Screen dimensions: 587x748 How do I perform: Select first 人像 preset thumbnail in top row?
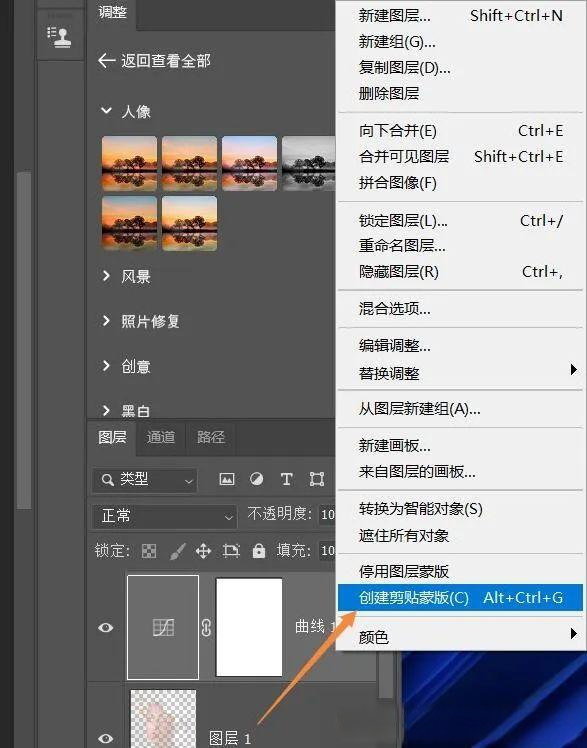tap(129, 164)
